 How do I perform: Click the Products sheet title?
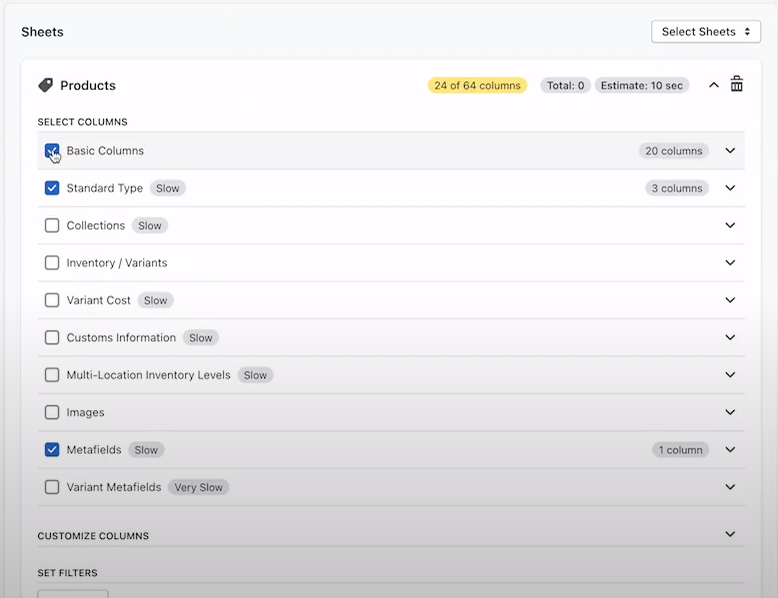coord(88,85)
